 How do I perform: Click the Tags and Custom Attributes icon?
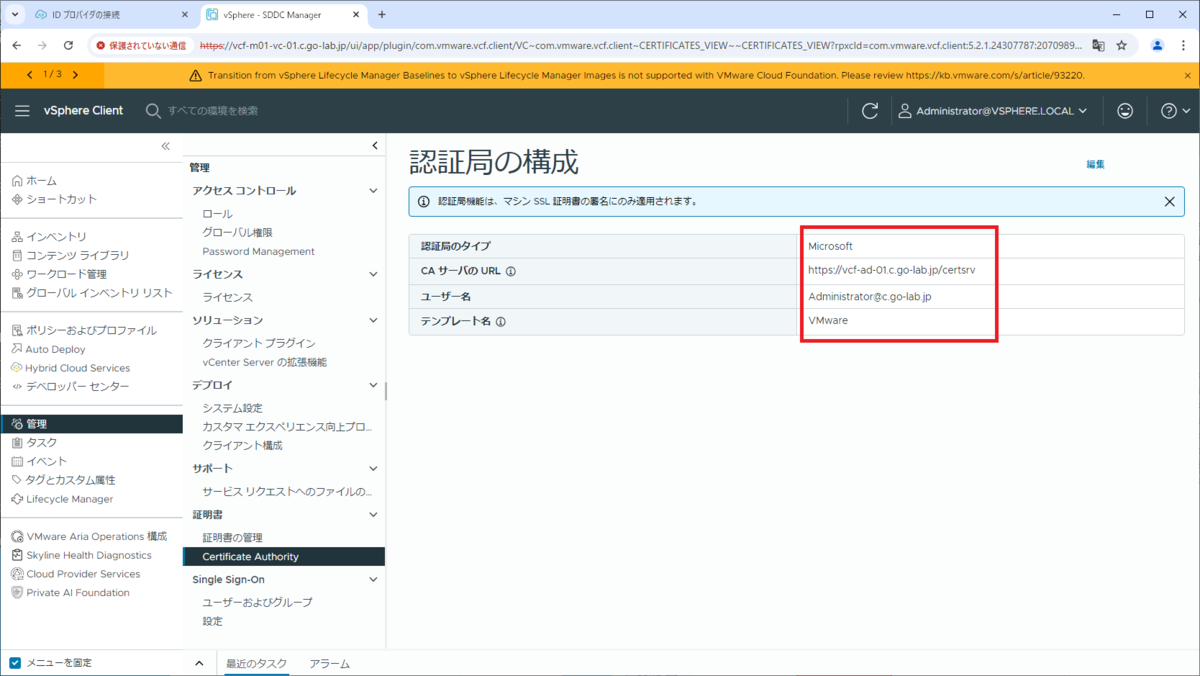17,480
